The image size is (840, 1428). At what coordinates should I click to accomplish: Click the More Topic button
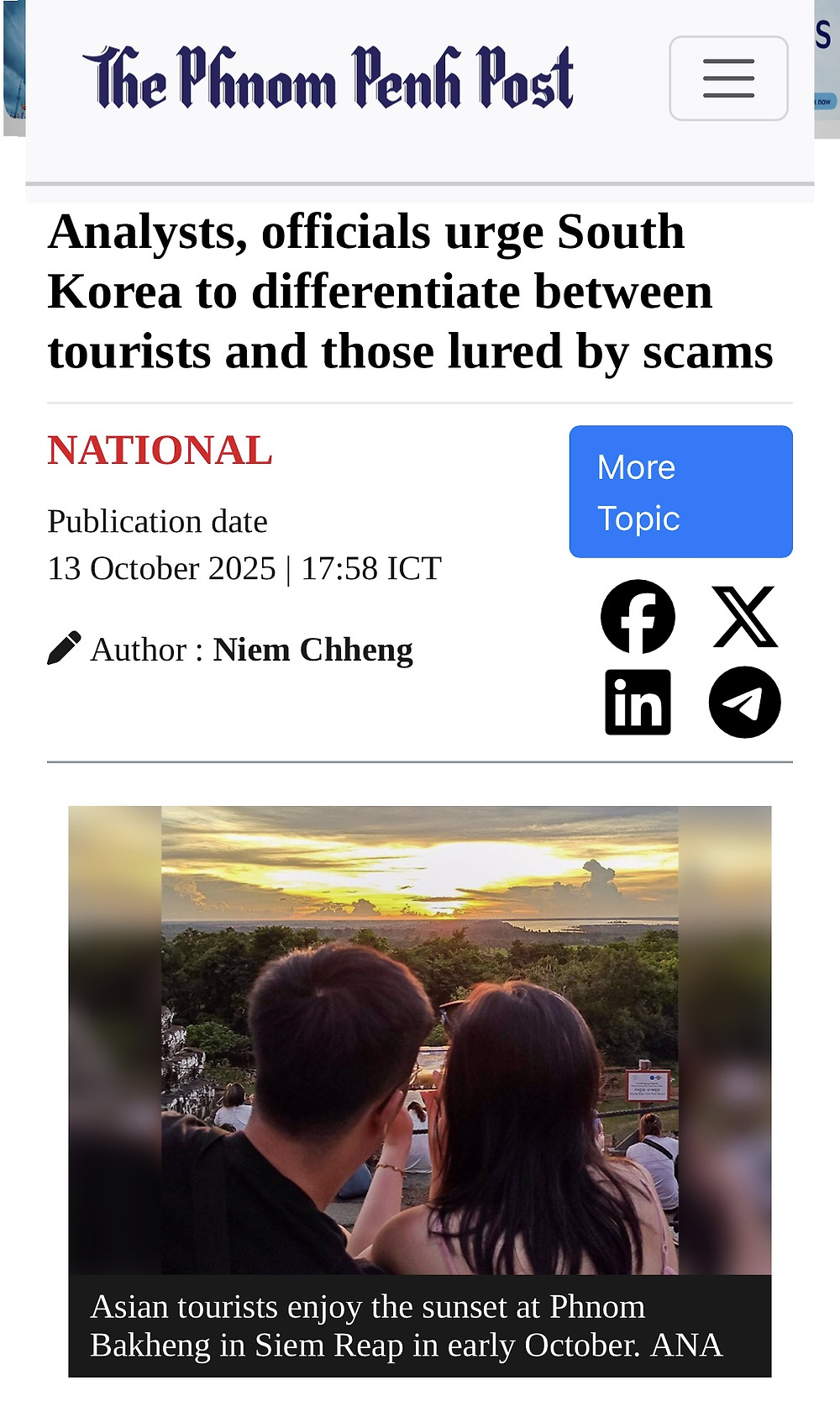coord(680,492)
